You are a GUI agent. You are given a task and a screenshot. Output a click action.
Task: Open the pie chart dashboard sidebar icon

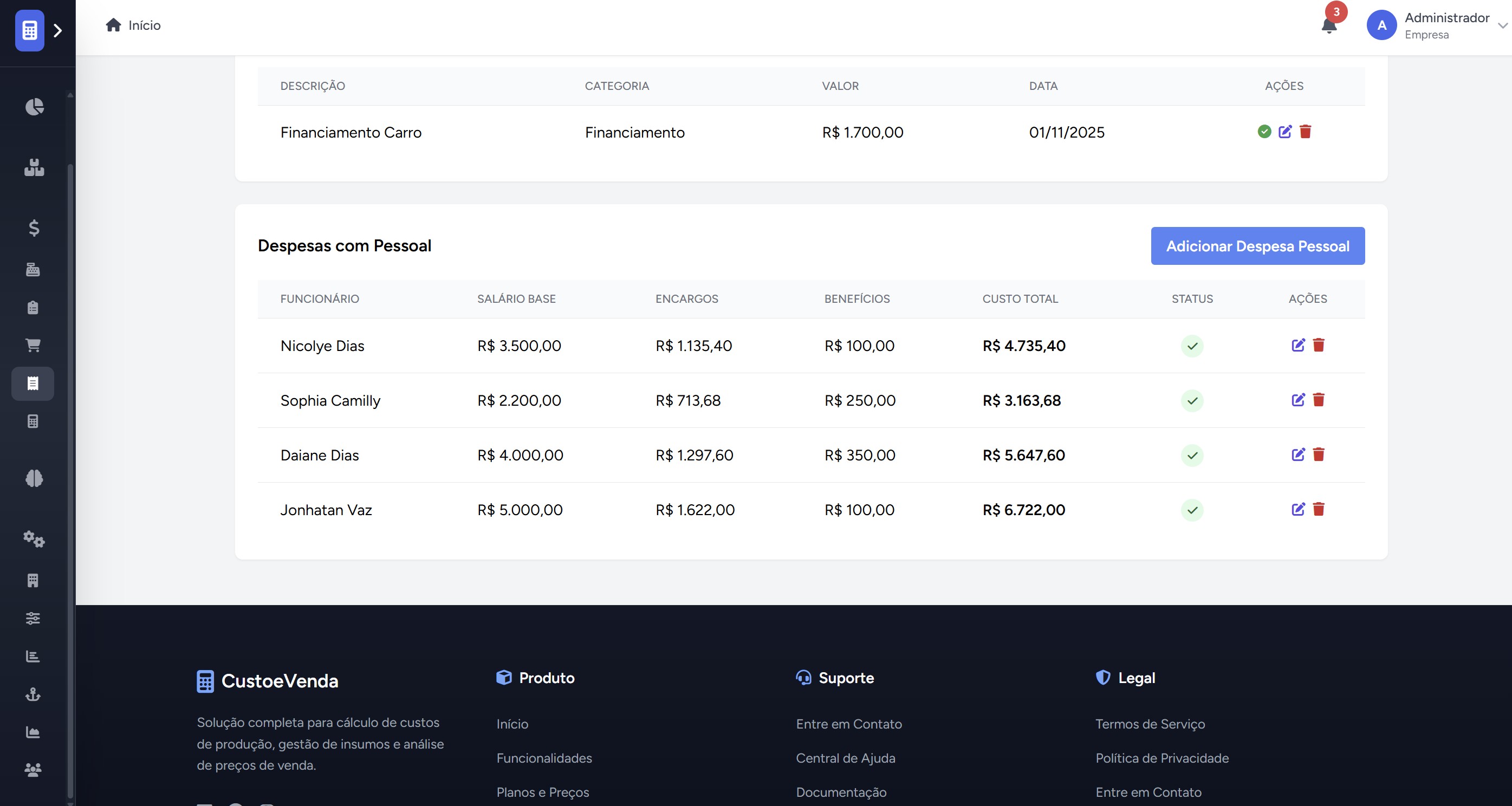[34, 107]
